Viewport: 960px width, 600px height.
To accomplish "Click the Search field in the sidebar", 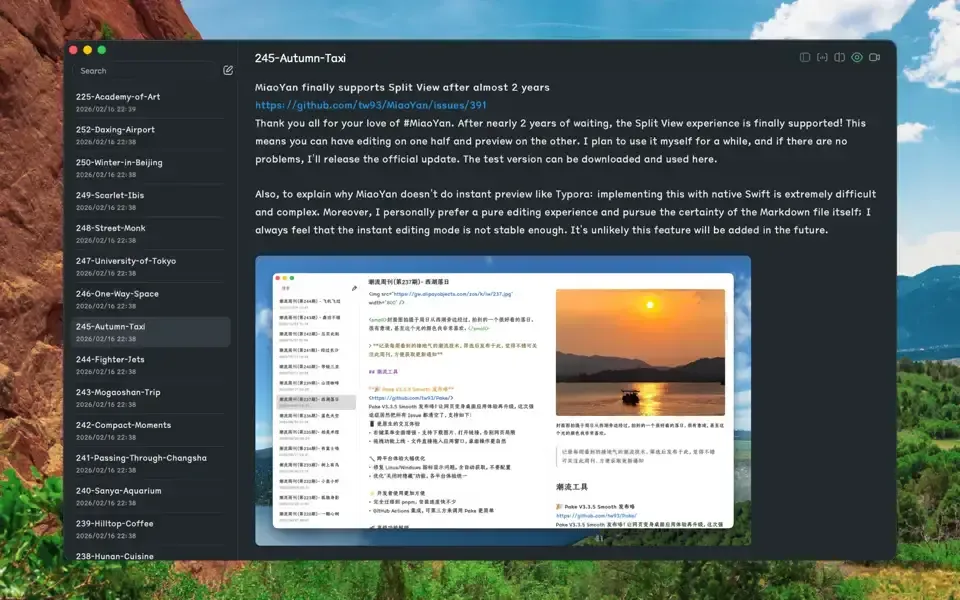I will pos(144,71).
